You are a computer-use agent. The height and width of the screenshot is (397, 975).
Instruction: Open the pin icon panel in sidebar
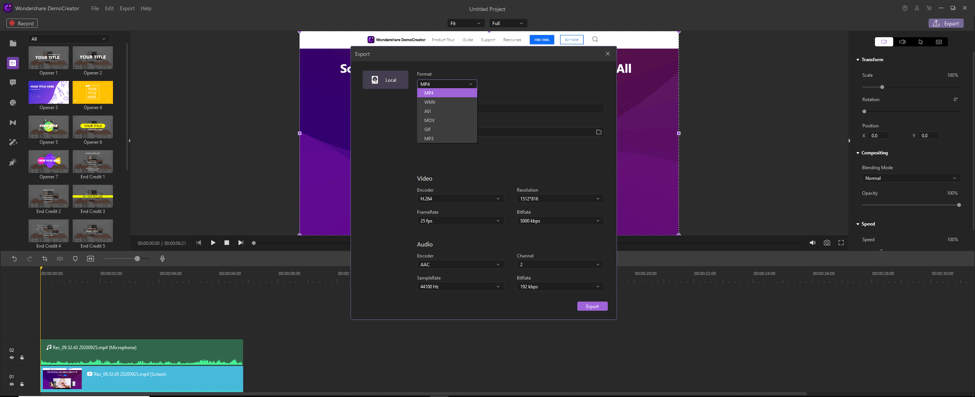coord(12,162)
